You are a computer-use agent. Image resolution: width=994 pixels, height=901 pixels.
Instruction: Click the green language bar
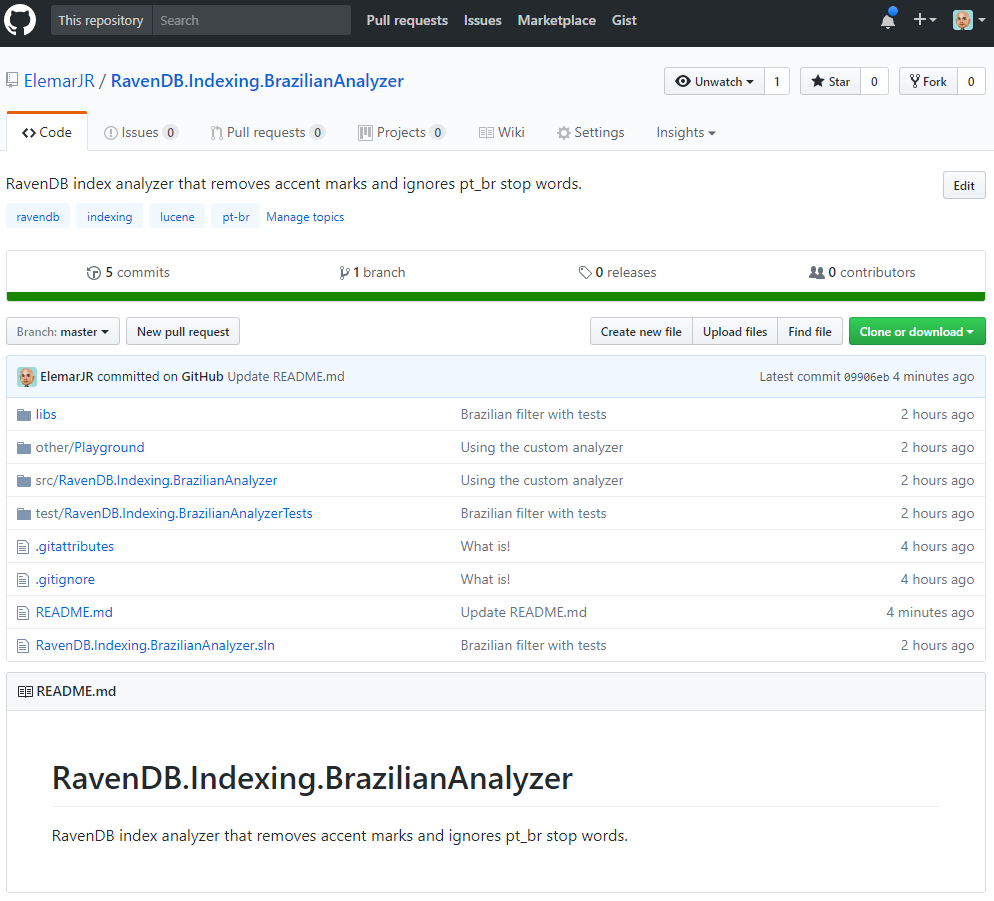(x=496, y=296)
